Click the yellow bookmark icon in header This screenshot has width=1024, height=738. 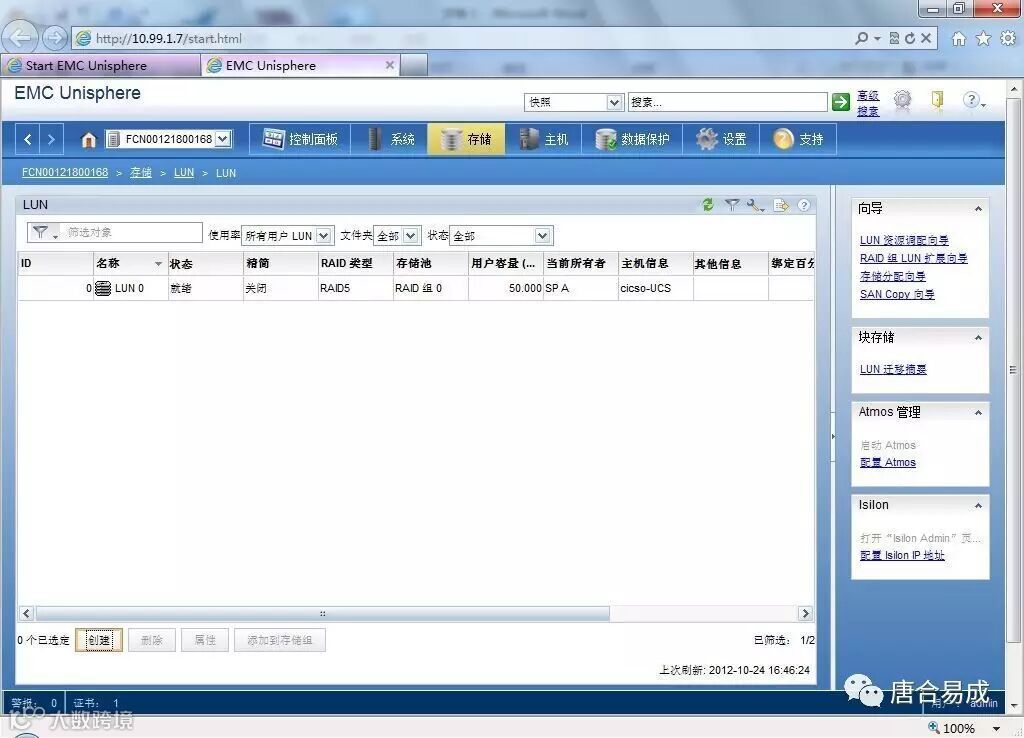pos(937,100)
